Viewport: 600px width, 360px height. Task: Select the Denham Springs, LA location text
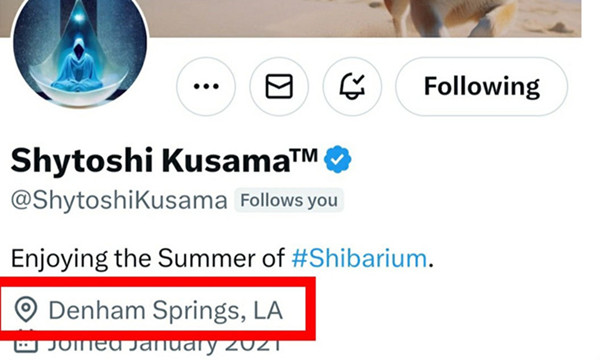tap(166, 310)
